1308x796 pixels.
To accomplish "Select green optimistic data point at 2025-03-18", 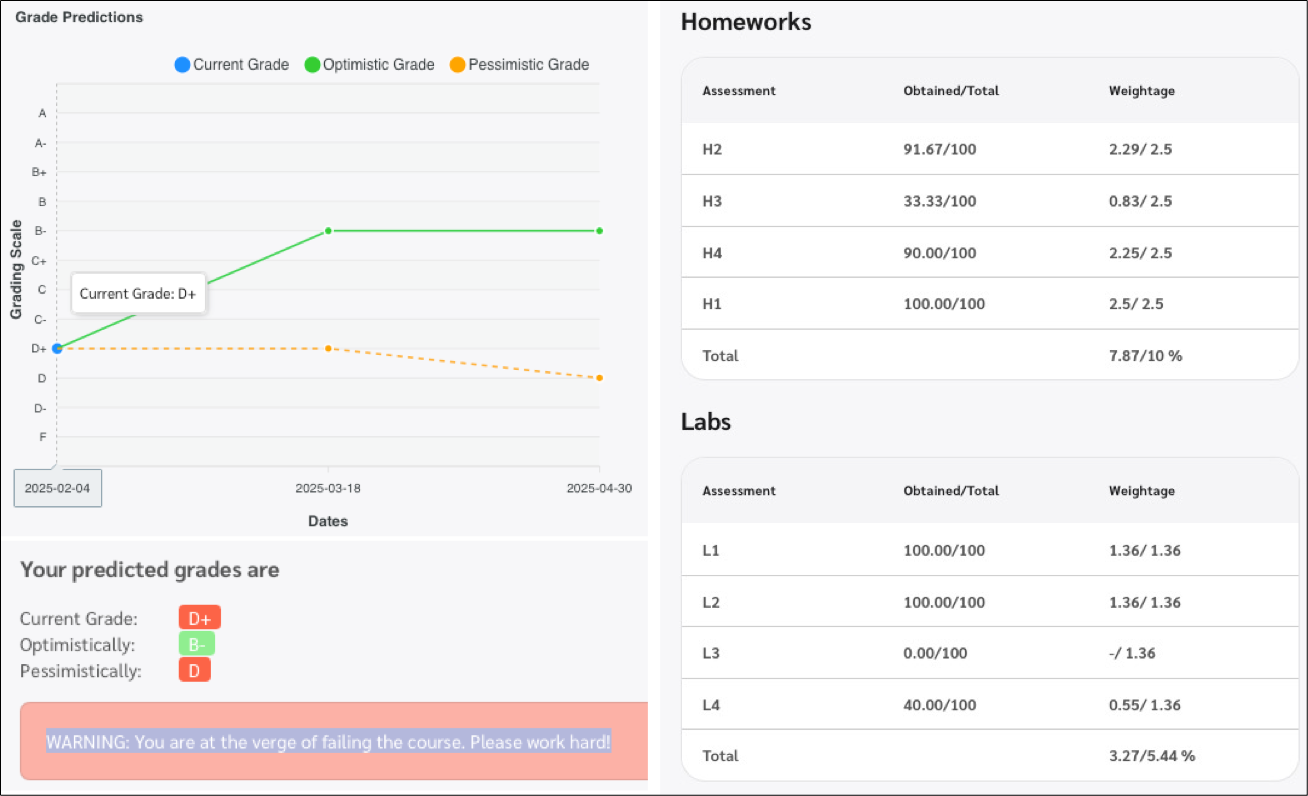I will tap(328, 231).
